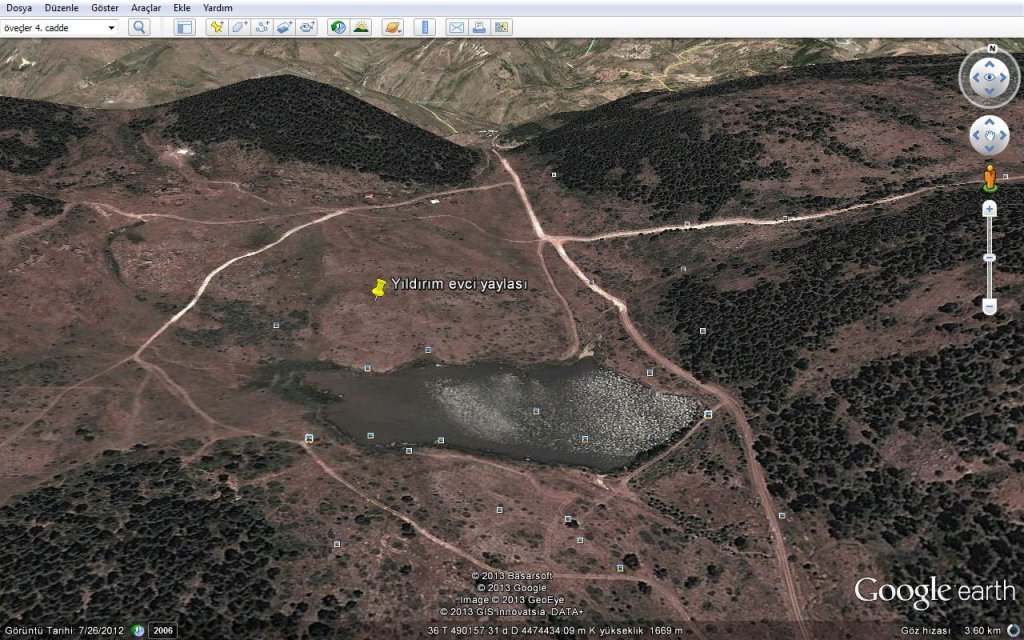Screen dimensions: 1024x640
Task: Toggle historical imagery clock in toolbar
Action: tap(338, 27)
